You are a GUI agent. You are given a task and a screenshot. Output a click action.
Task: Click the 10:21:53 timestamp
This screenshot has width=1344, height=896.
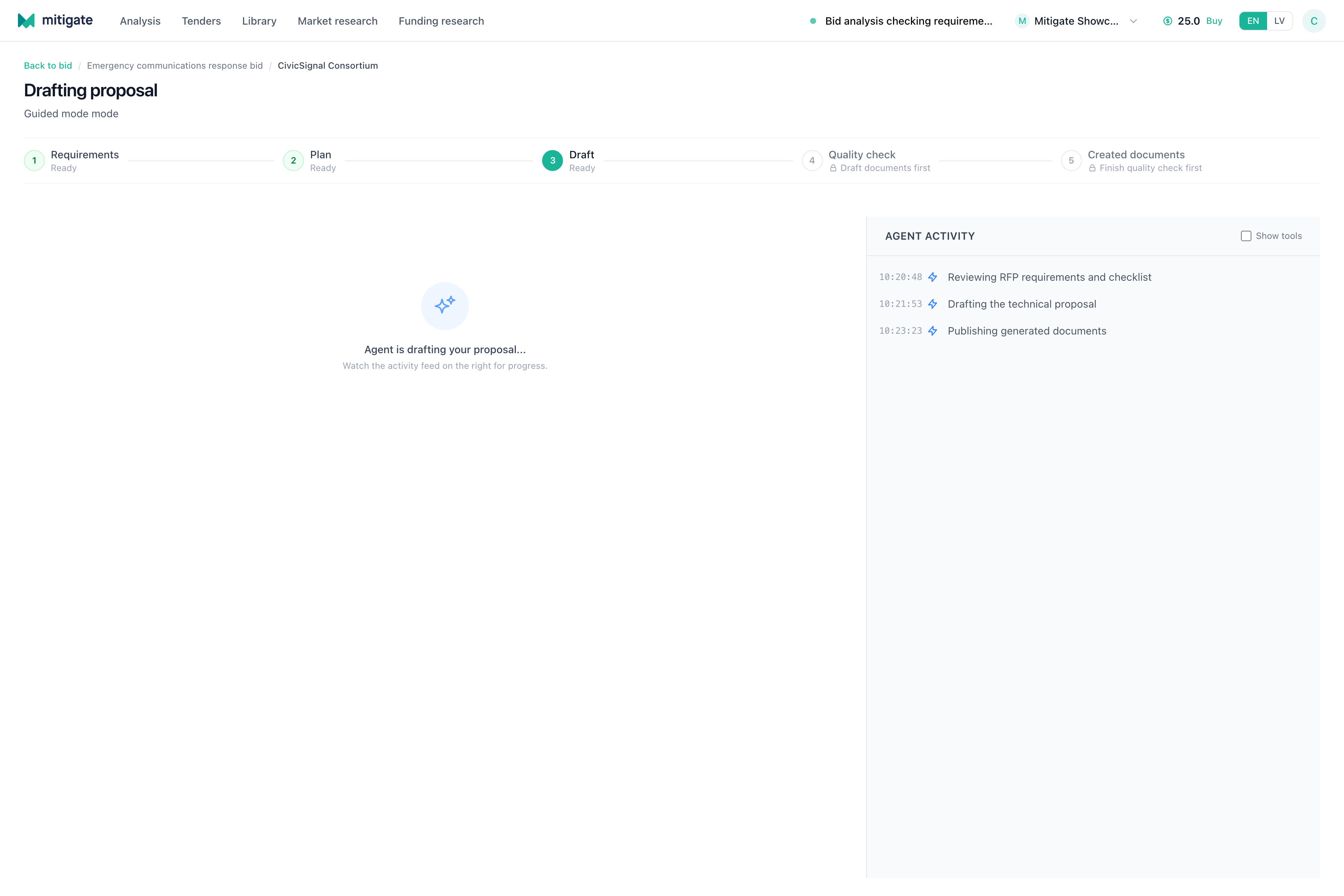900,304
